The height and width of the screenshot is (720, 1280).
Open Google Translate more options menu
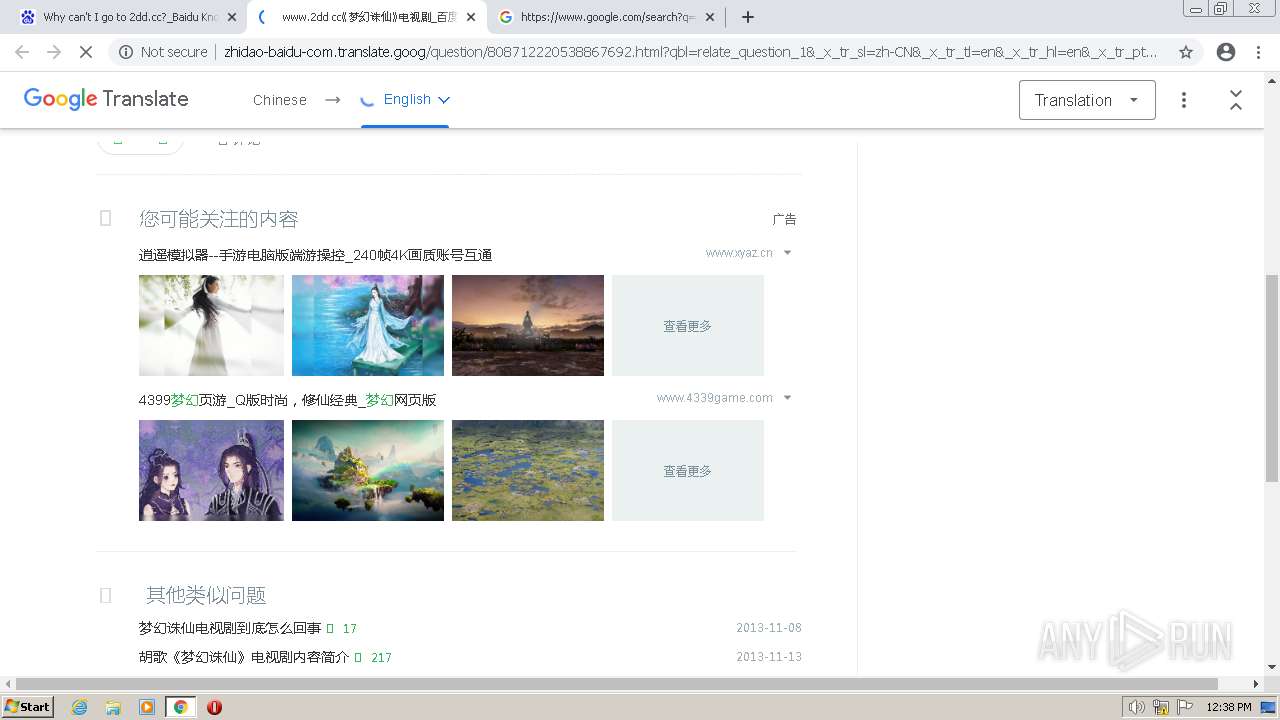click(x=1184, y=100)
